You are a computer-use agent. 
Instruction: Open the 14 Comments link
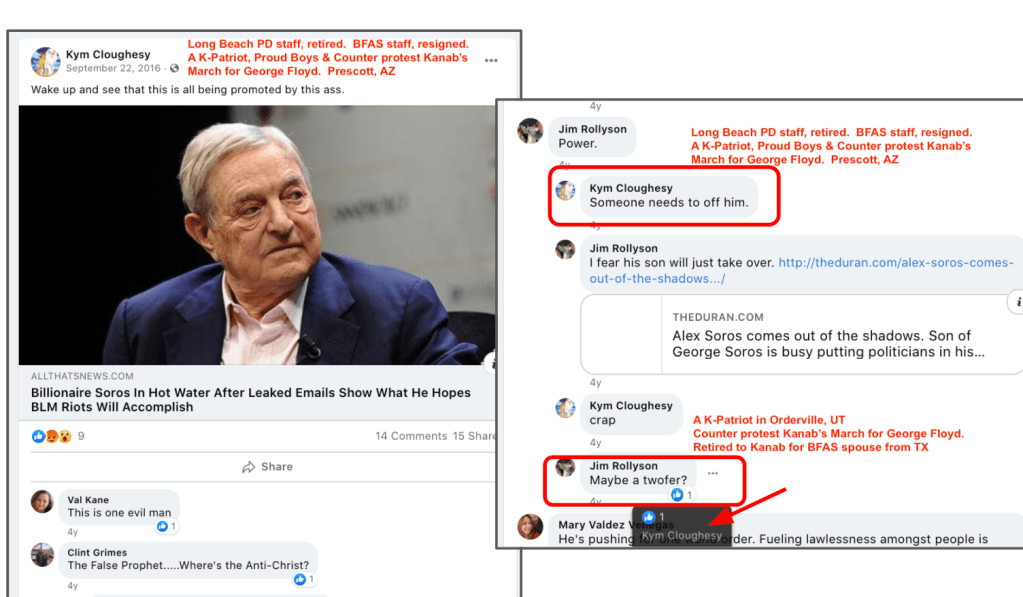[x=411, y=436]
